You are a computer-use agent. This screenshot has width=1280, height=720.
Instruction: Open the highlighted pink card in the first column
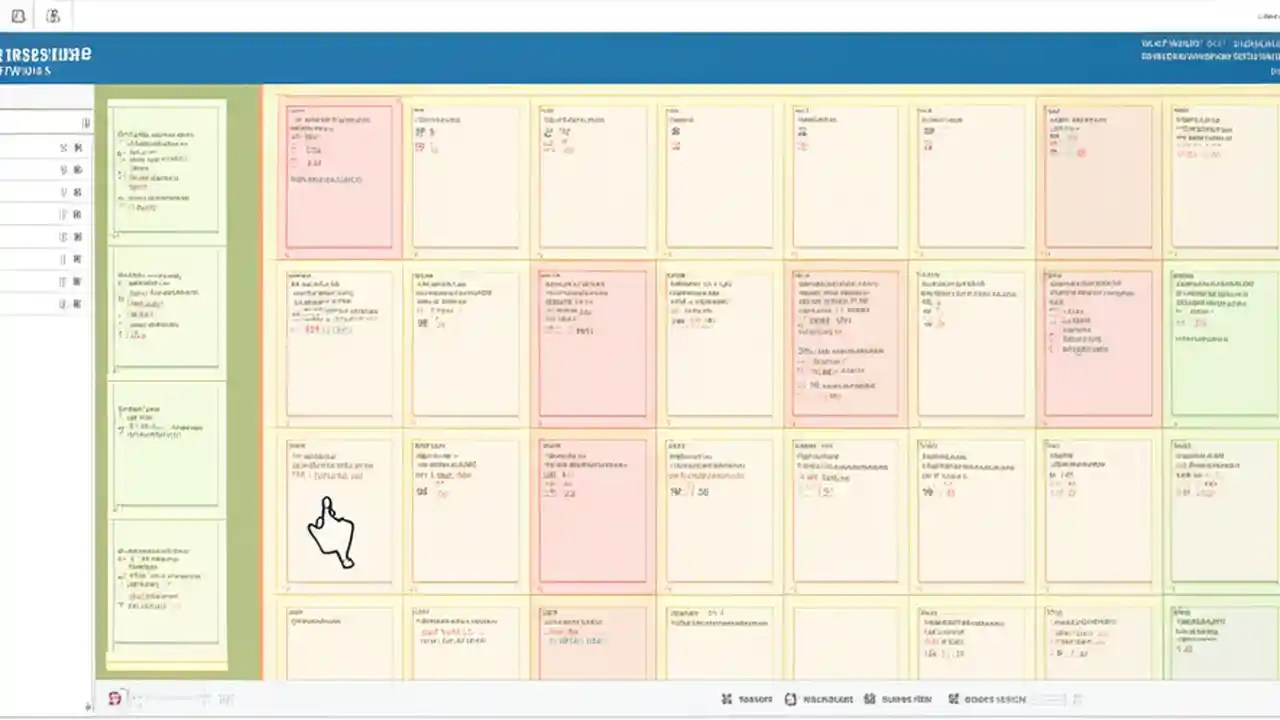coord(340,175)
